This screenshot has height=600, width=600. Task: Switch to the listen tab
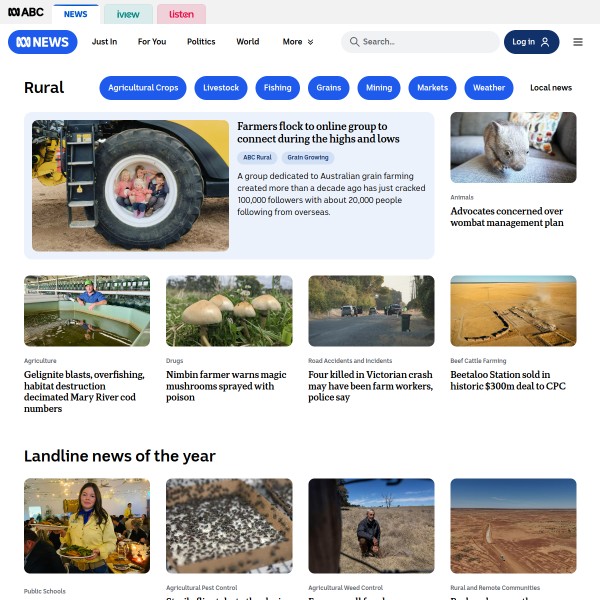click(181, 14)
